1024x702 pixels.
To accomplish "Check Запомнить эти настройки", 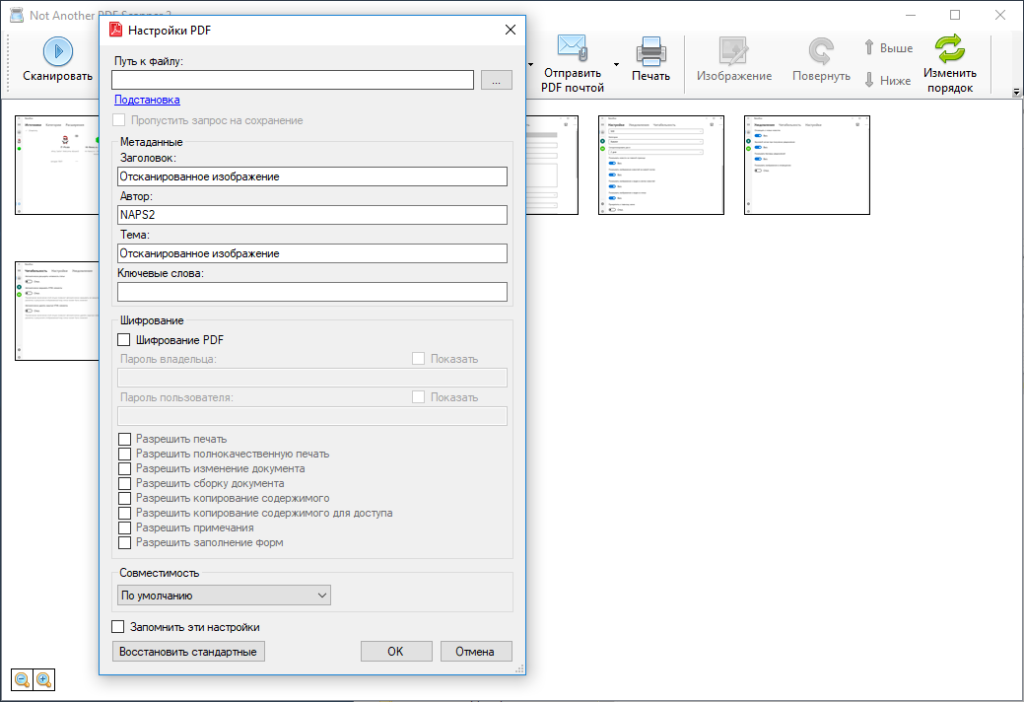I will [118, 627].
